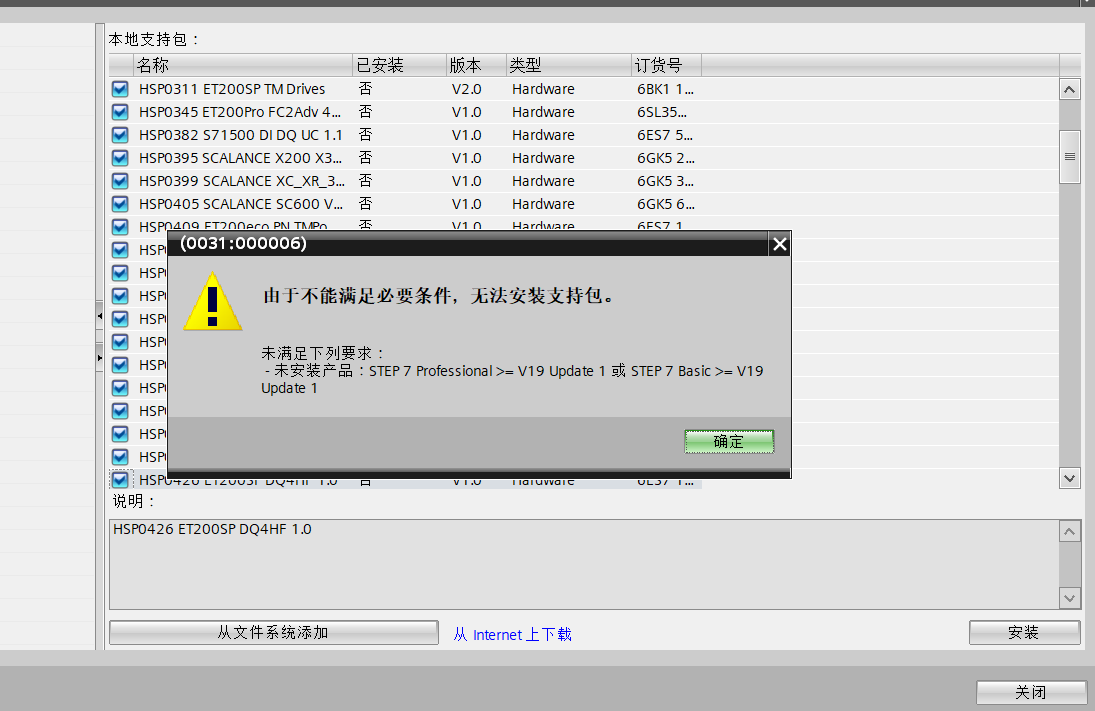This screenshot has height=711, width=1095.
Task: Uncheck HSP0345 ET200Pro FC2Adv checkbox
Action: pos(120,112)
